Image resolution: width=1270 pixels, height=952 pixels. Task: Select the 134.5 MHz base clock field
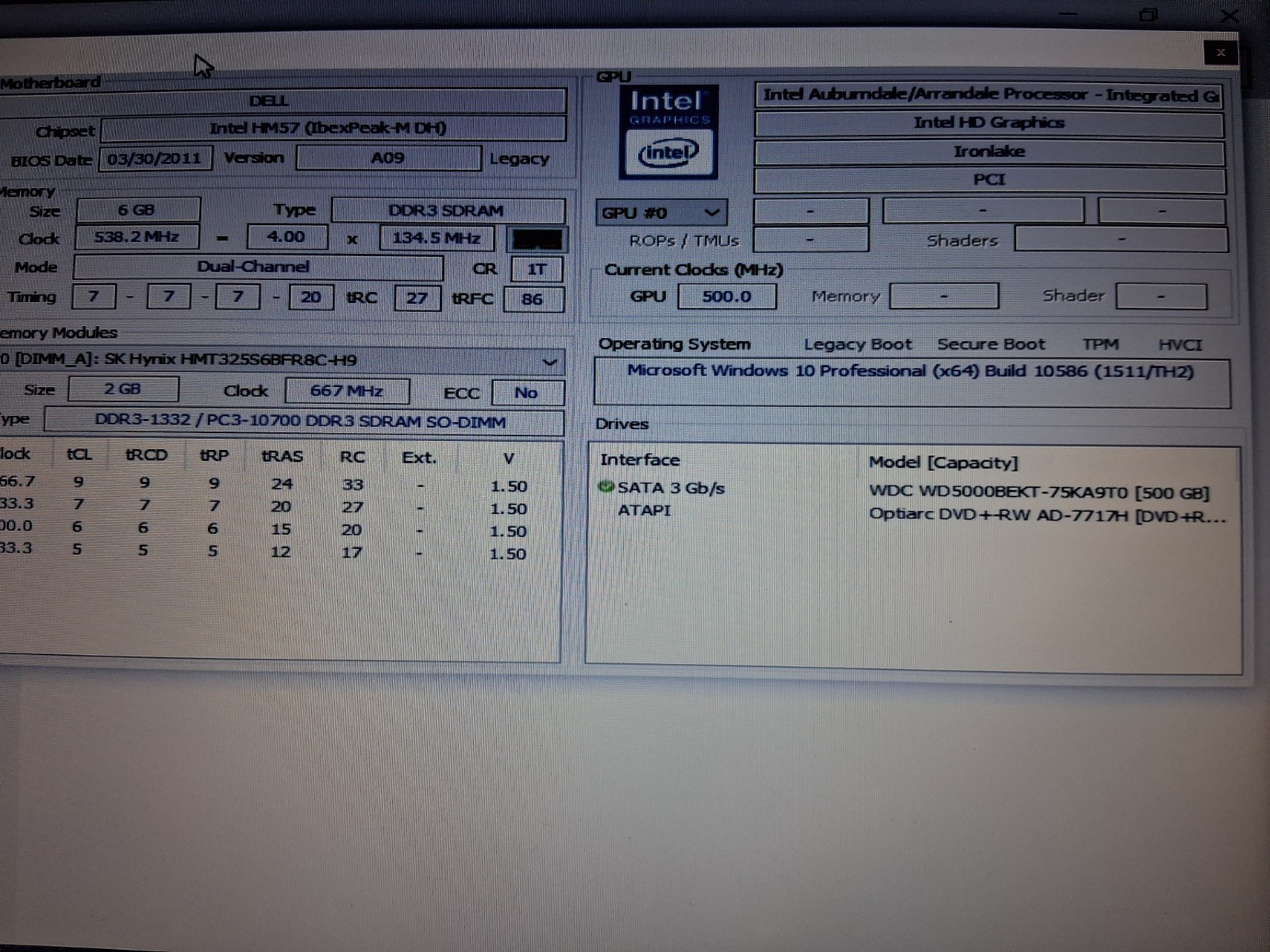pos(437,237)
